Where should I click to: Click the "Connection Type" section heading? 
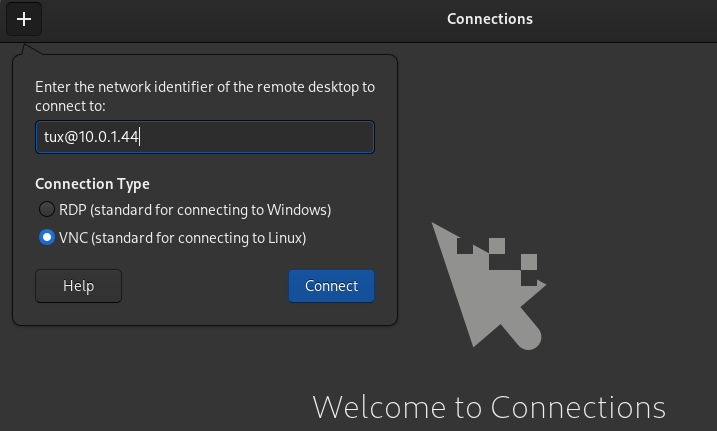pyautogui.click(x=92, y=184)
